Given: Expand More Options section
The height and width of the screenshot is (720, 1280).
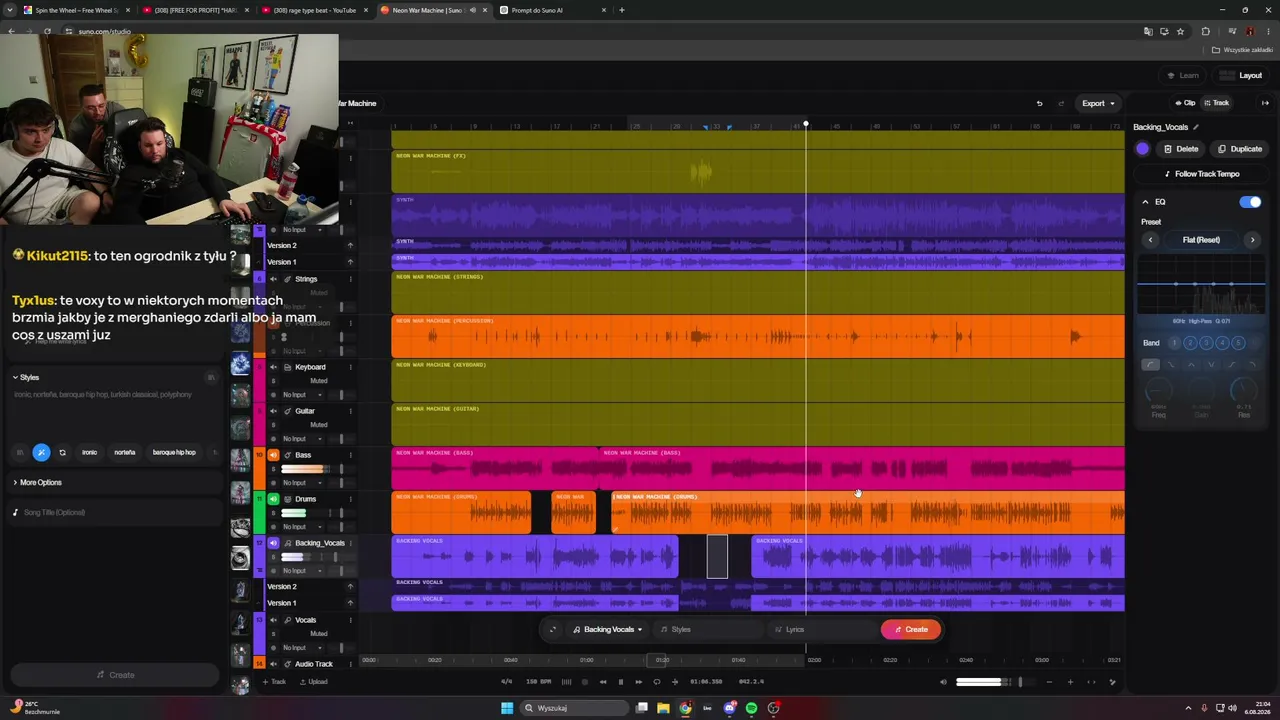Looking at the screenshot, I should coord(37,482).
